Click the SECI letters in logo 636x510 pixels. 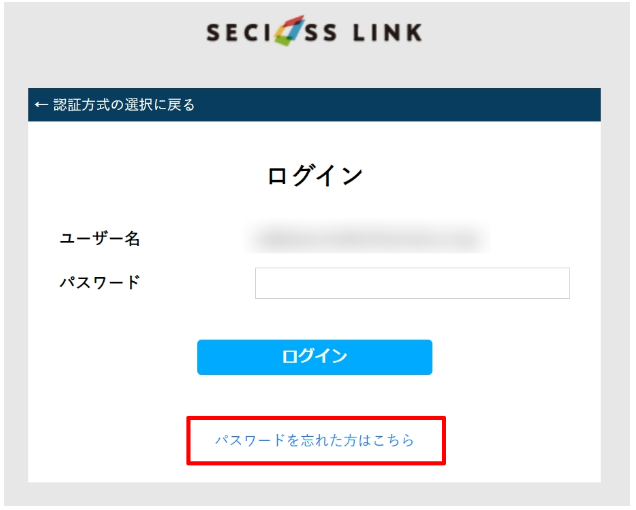(238, 32)
